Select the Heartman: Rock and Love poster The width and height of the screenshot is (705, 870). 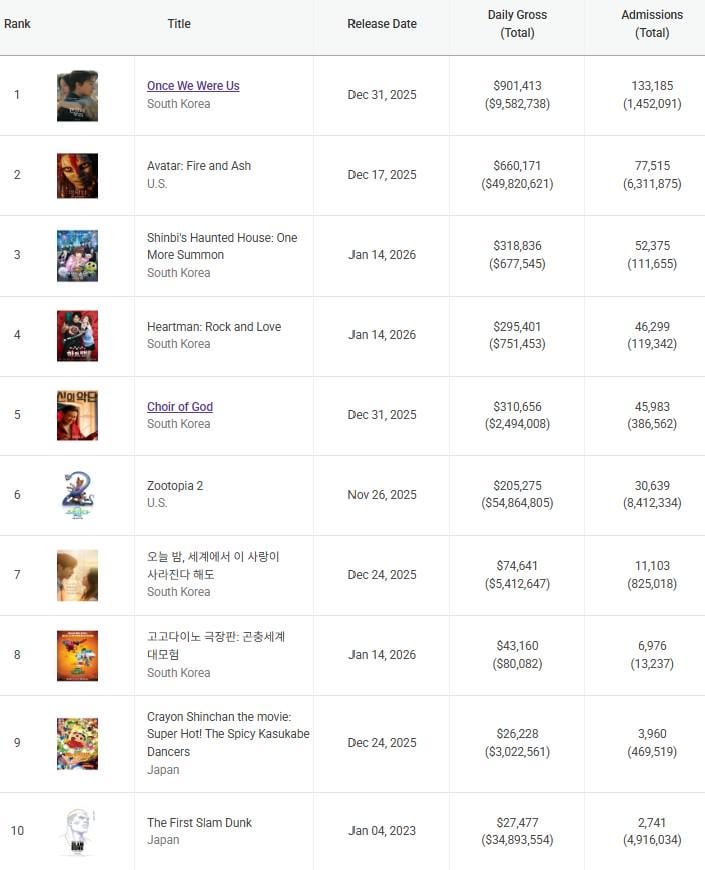click(x=77, y=336)
